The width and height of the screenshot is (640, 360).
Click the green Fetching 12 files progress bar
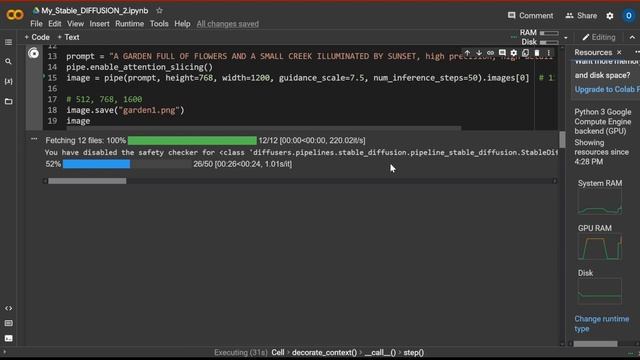(x=192, y=140)
